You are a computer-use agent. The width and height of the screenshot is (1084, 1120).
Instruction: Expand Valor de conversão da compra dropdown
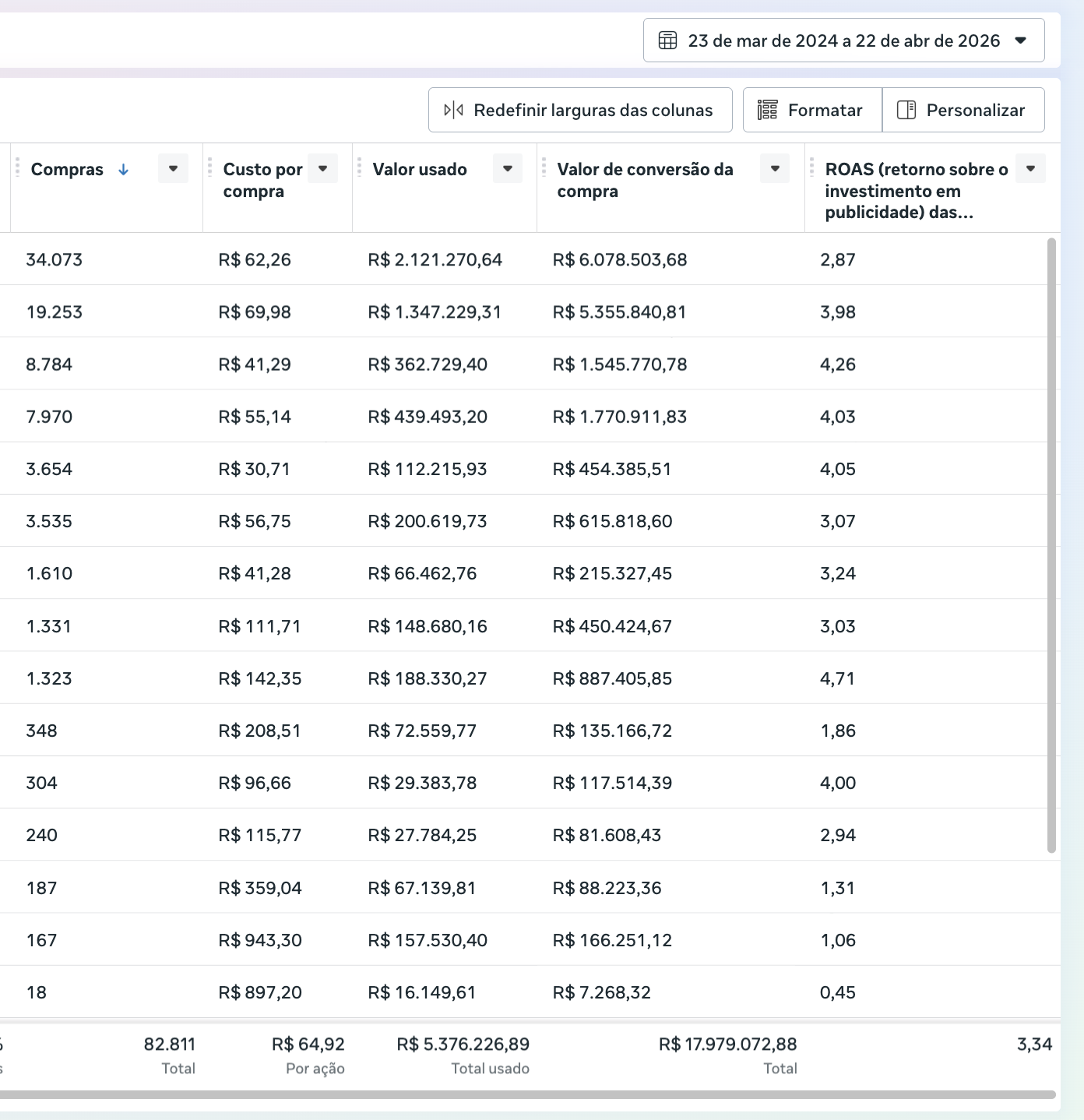(775, 169)
